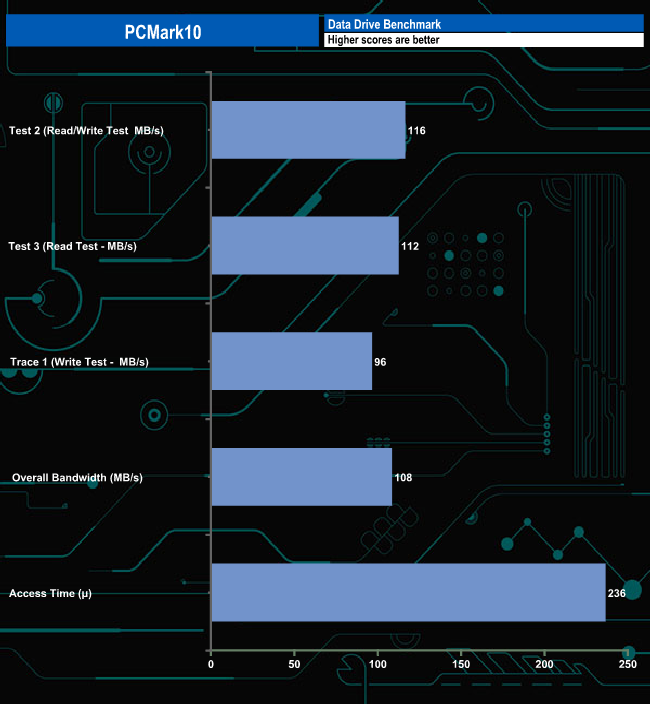
Task: Click the 'Higher scores are better' note
Action: click(383, 40)
